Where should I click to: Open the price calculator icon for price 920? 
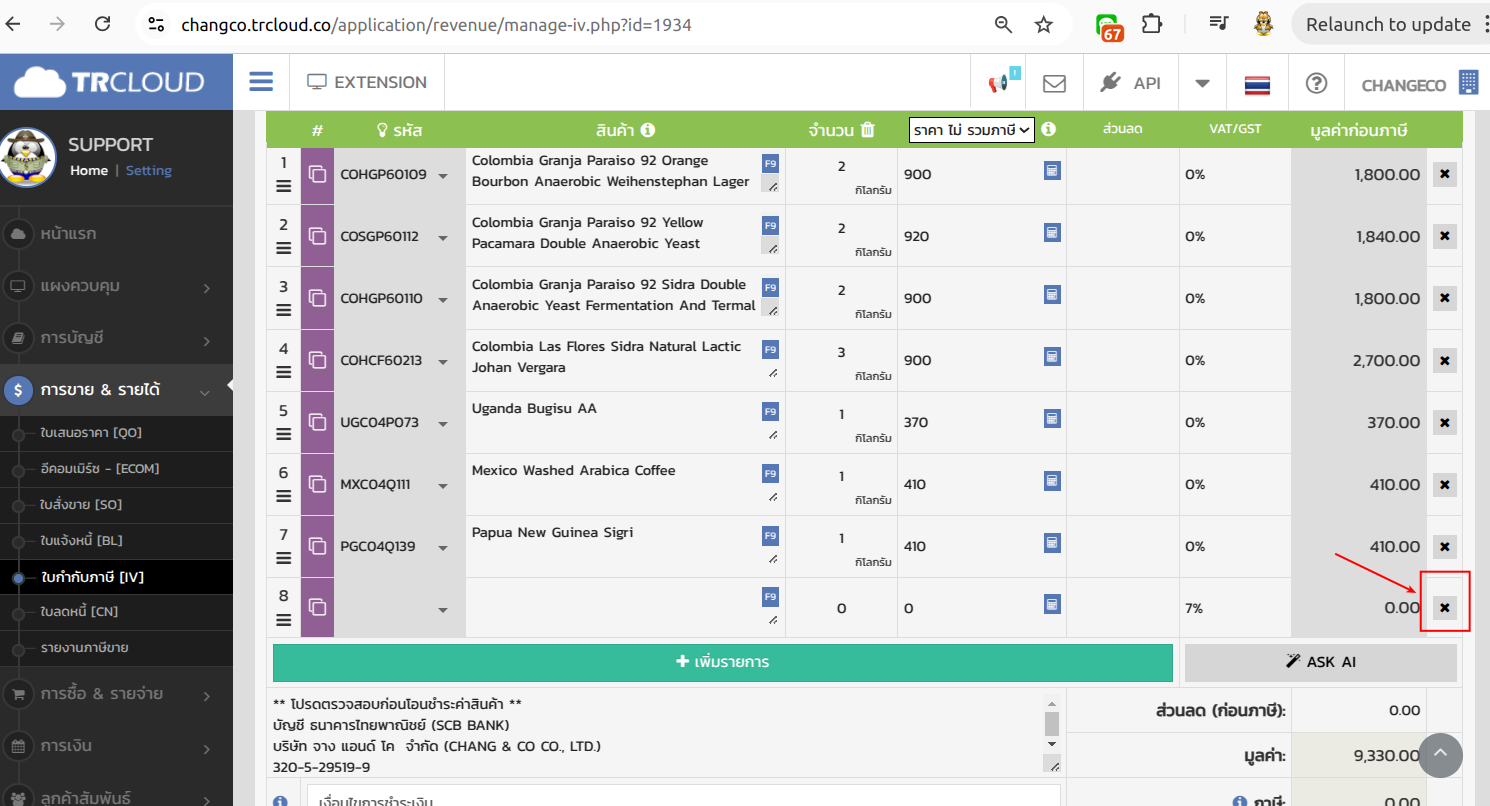click(1052, 232)
